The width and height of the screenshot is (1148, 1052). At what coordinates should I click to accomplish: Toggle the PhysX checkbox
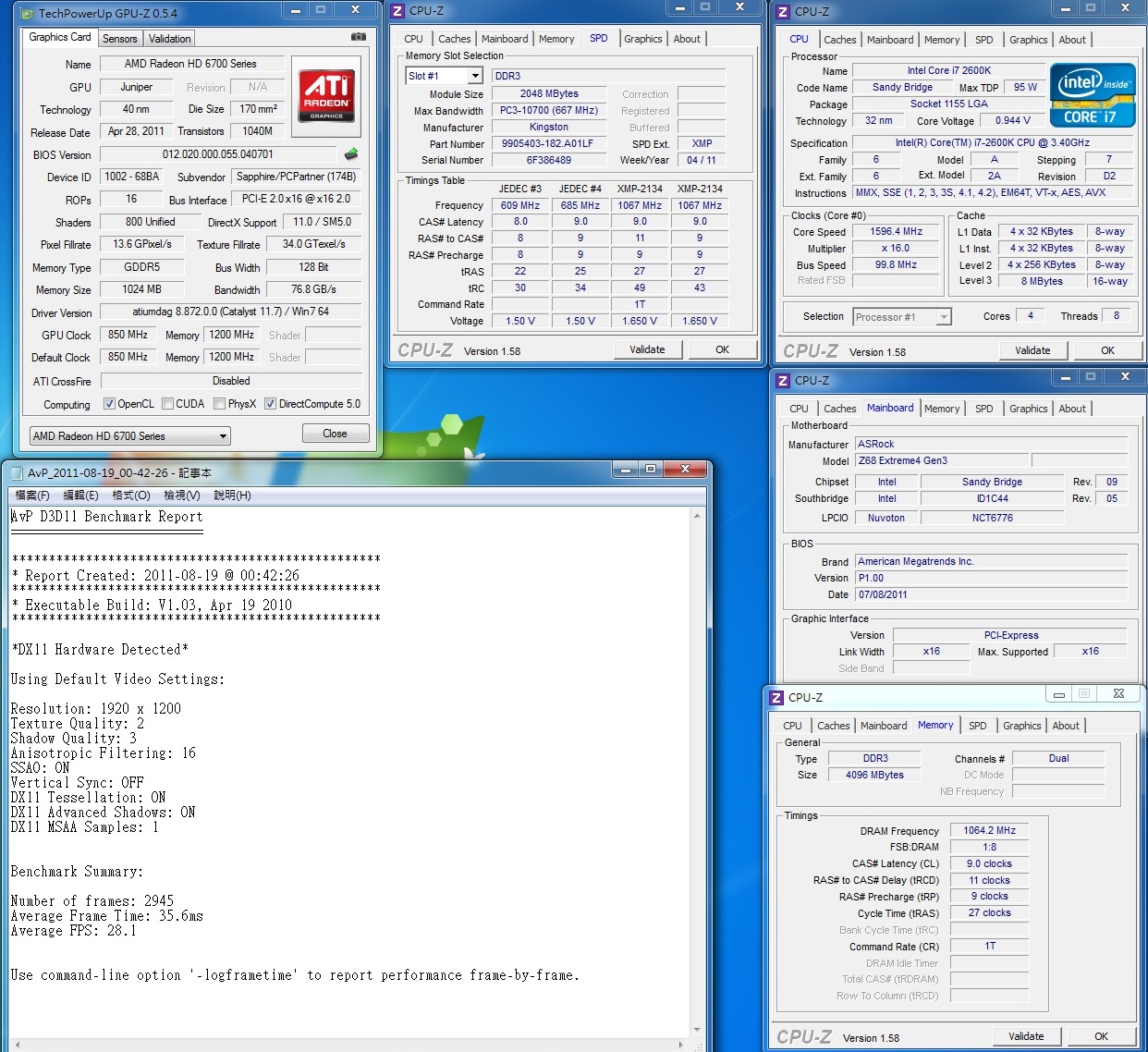pyautogui.click(x=219, y=404)
